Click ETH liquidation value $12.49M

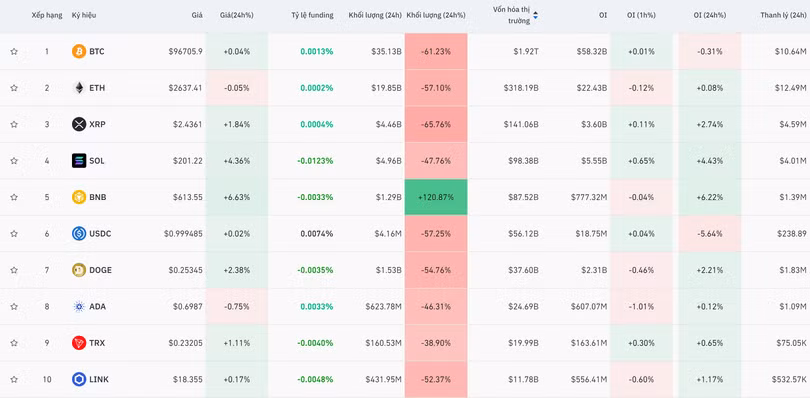(790, 88)
